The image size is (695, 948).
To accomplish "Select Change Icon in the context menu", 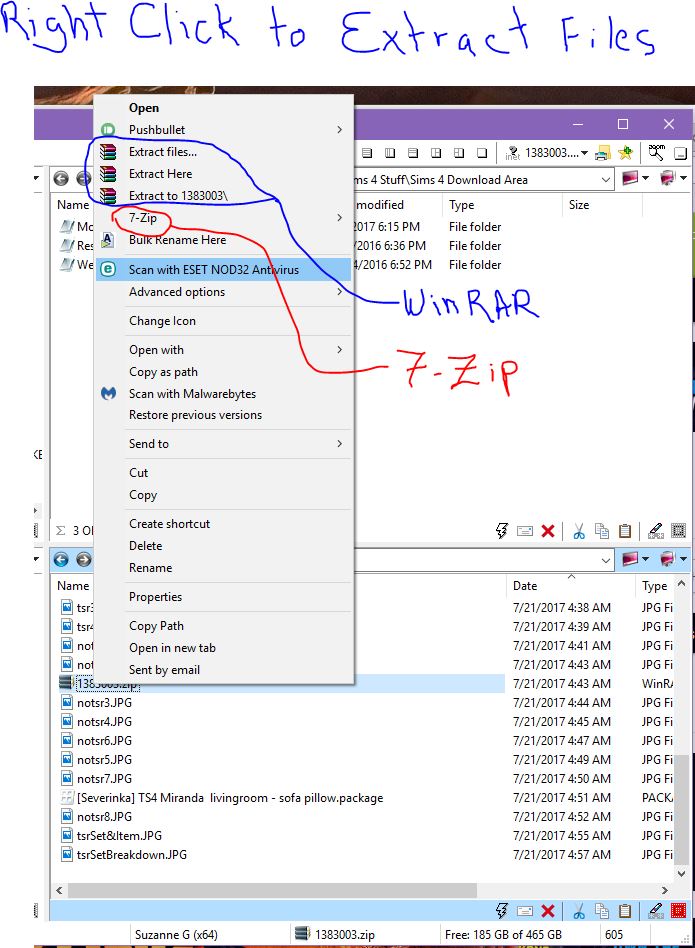I will [162, 321].
